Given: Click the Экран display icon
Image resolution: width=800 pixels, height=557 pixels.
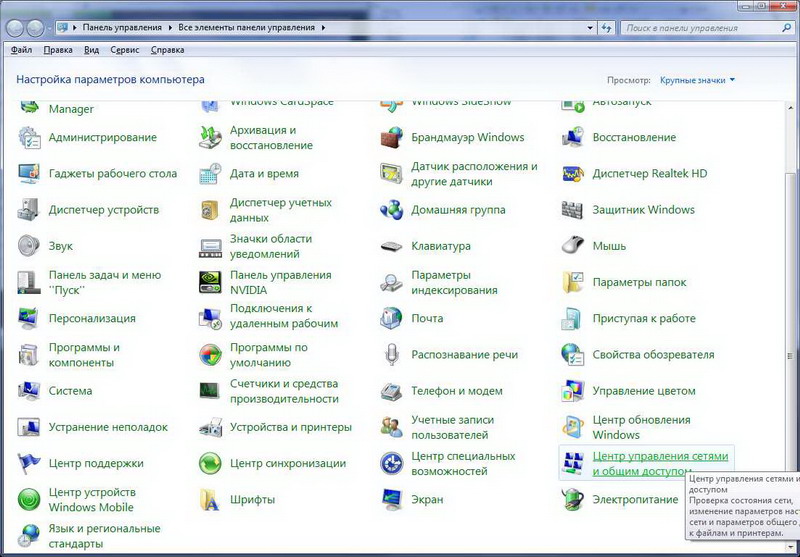Looking at the screenshot, I should pyautogui.click(x=392, y=500).
